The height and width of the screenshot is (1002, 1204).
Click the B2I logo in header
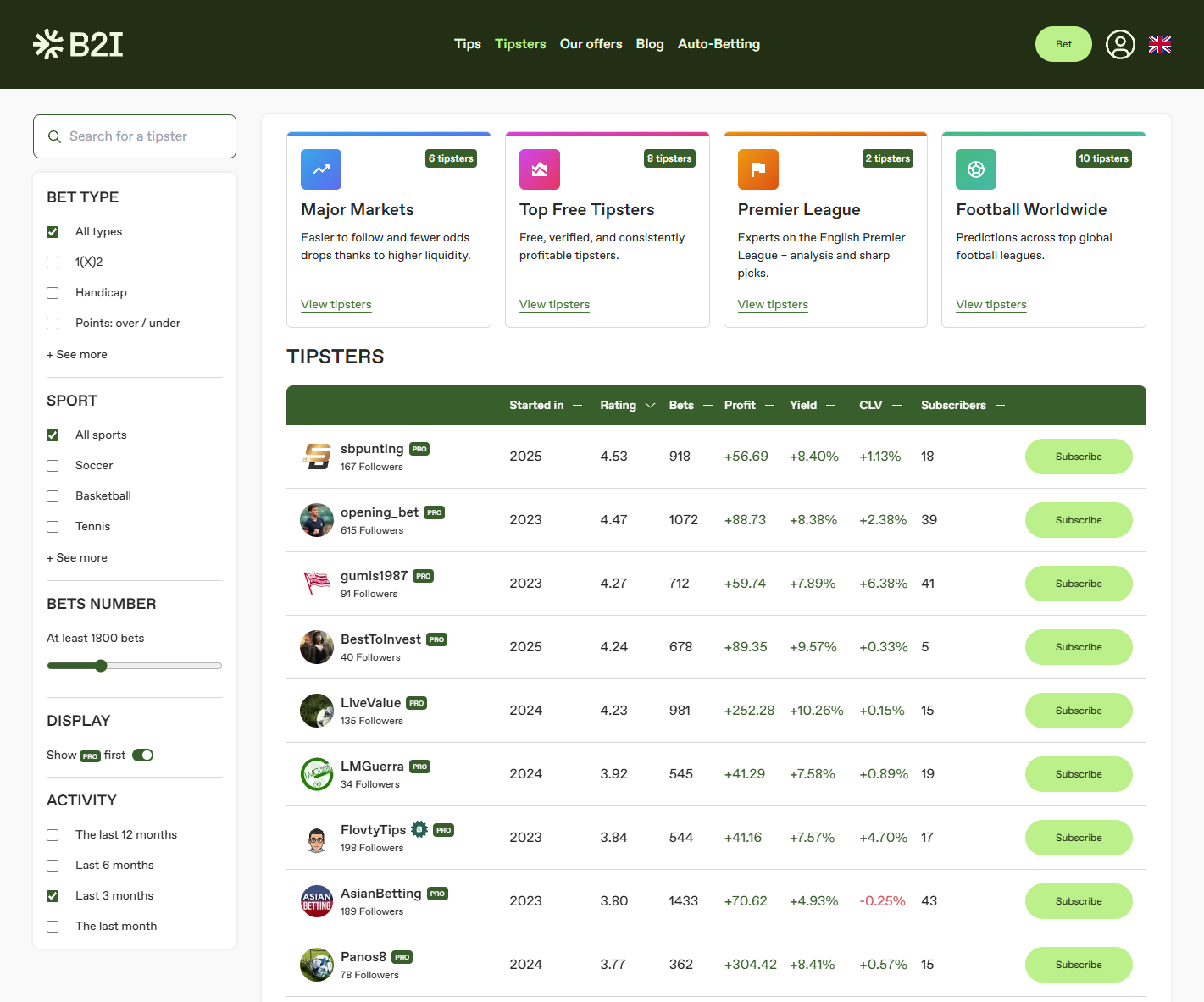[x=78, y=44]
